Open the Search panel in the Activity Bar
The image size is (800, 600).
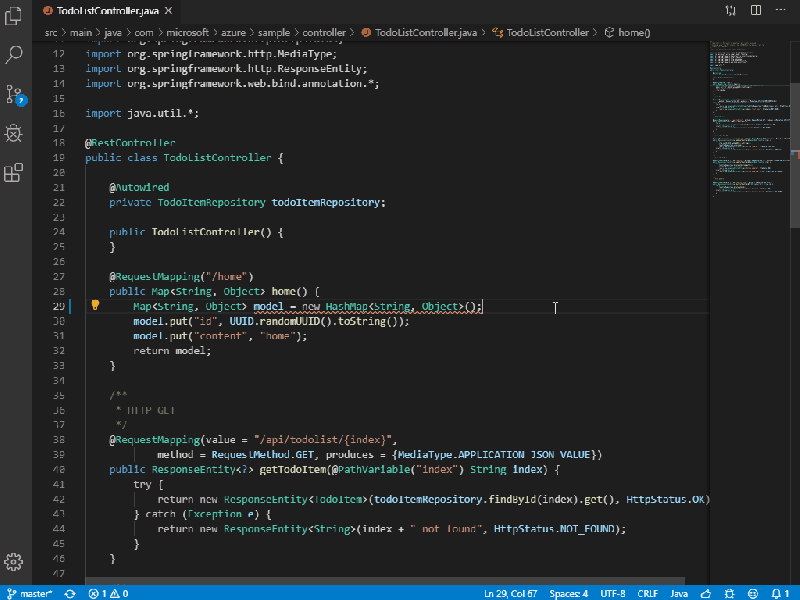pos(13,54)
